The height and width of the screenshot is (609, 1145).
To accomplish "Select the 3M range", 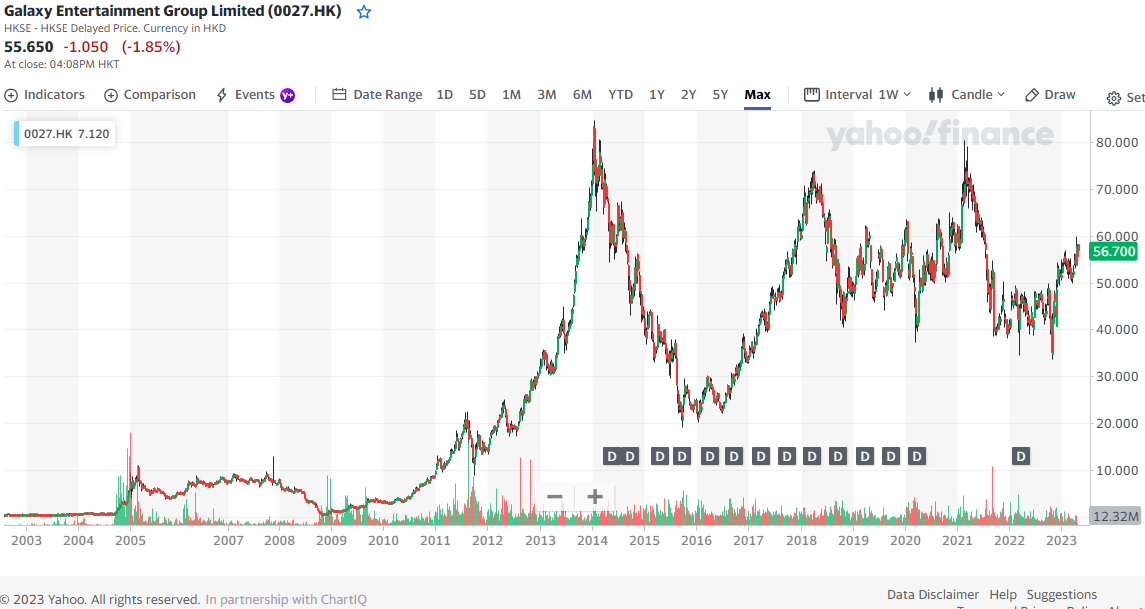I will point(547,95).
